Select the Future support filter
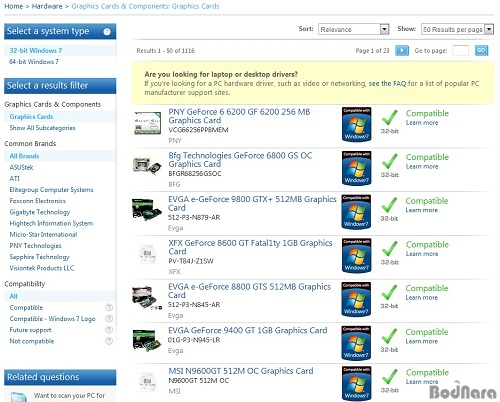500x402 pixels. [x=30, y=330]
